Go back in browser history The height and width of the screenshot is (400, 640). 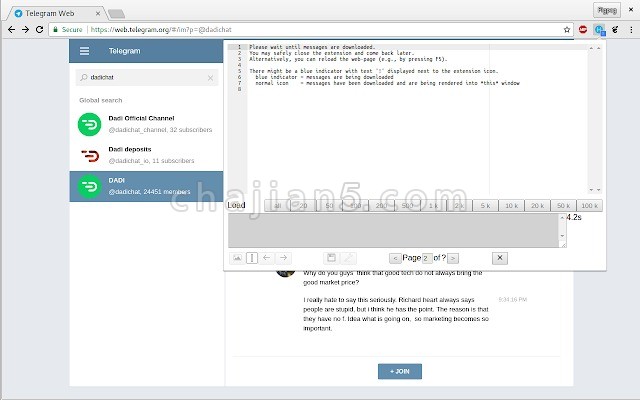[x=11, y=29]
